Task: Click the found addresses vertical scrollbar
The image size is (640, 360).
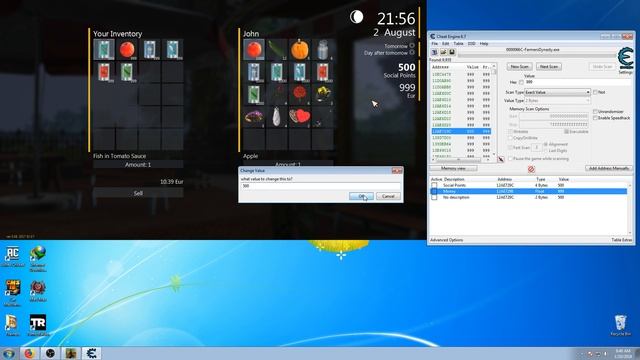Action: tap(494, 109)
